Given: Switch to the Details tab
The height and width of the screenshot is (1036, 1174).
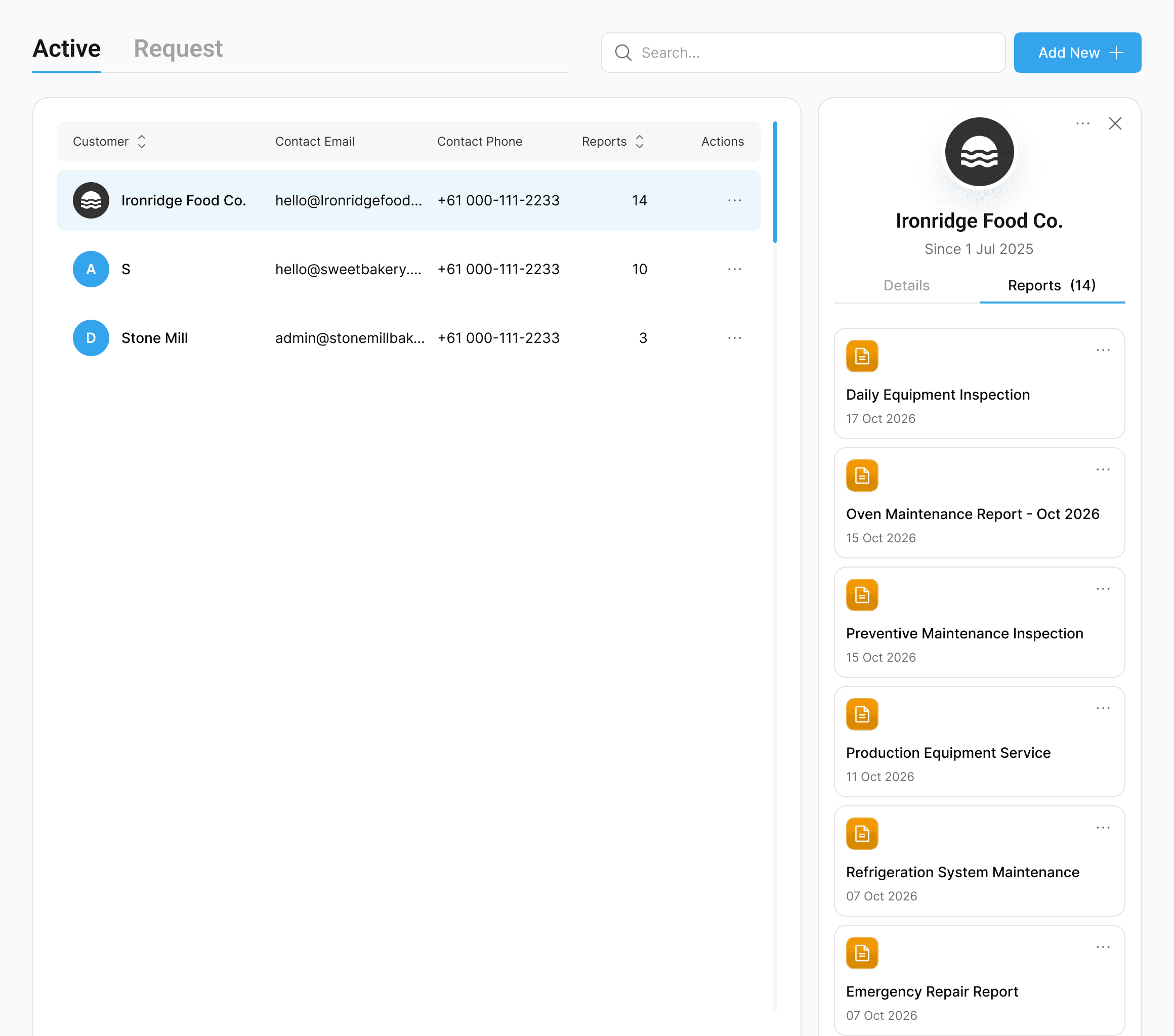Looking at the screenshot, I should coord(906,285).
